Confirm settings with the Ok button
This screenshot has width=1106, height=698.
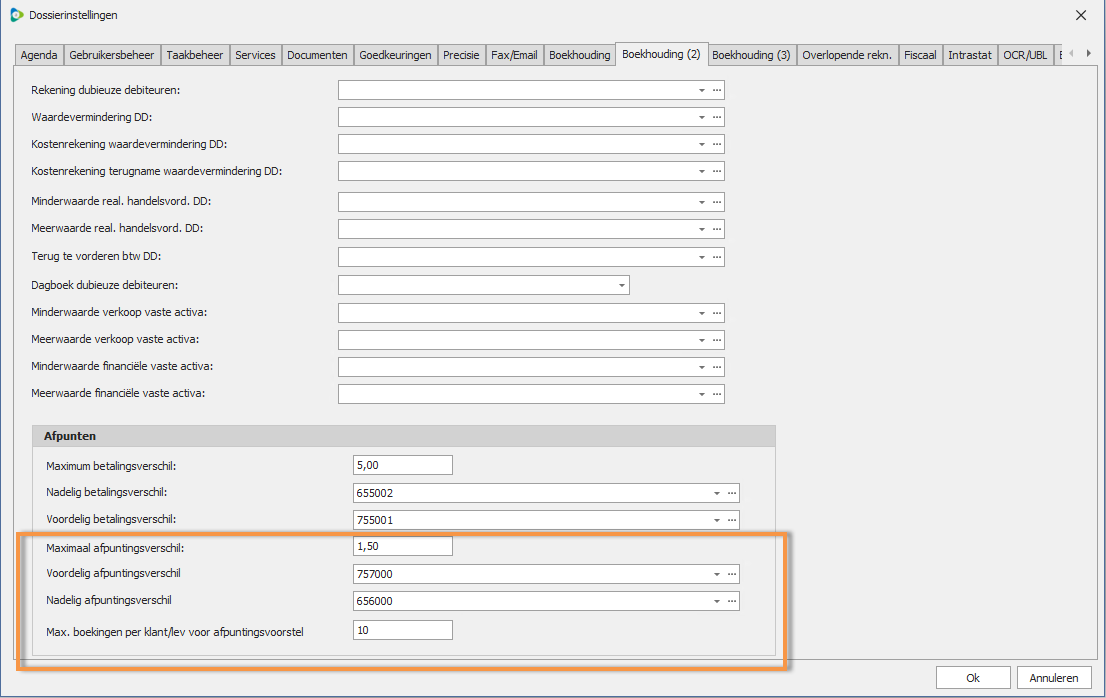point(973,678)
